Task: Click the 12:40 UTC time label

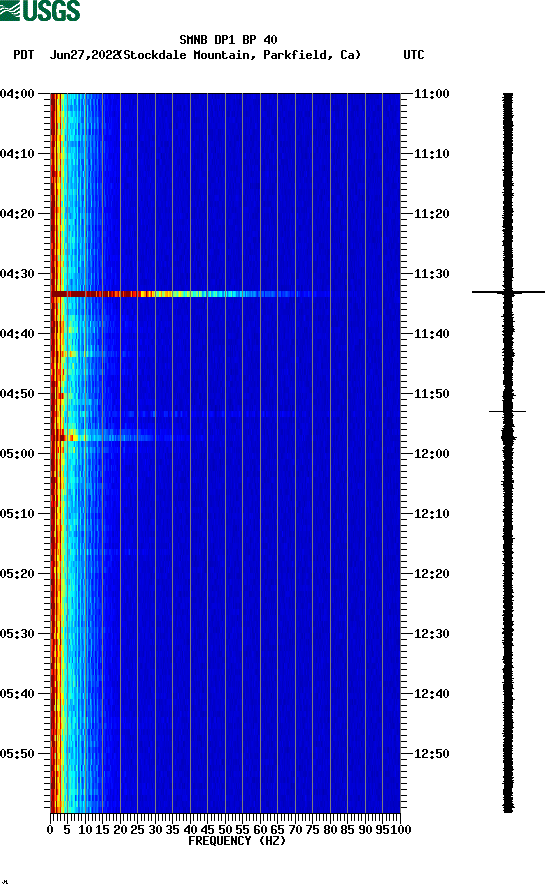Action: (432, 694)
